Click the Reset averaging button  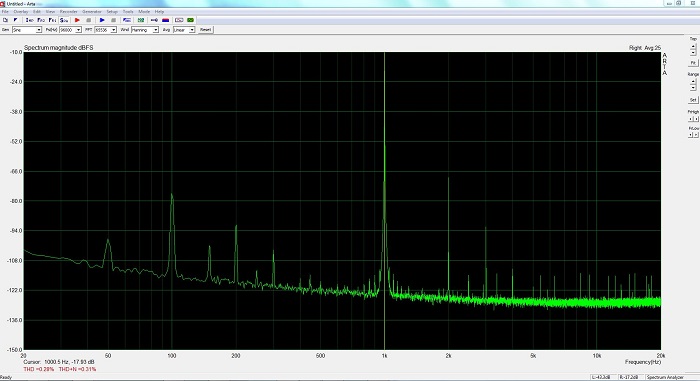(205, 29)
